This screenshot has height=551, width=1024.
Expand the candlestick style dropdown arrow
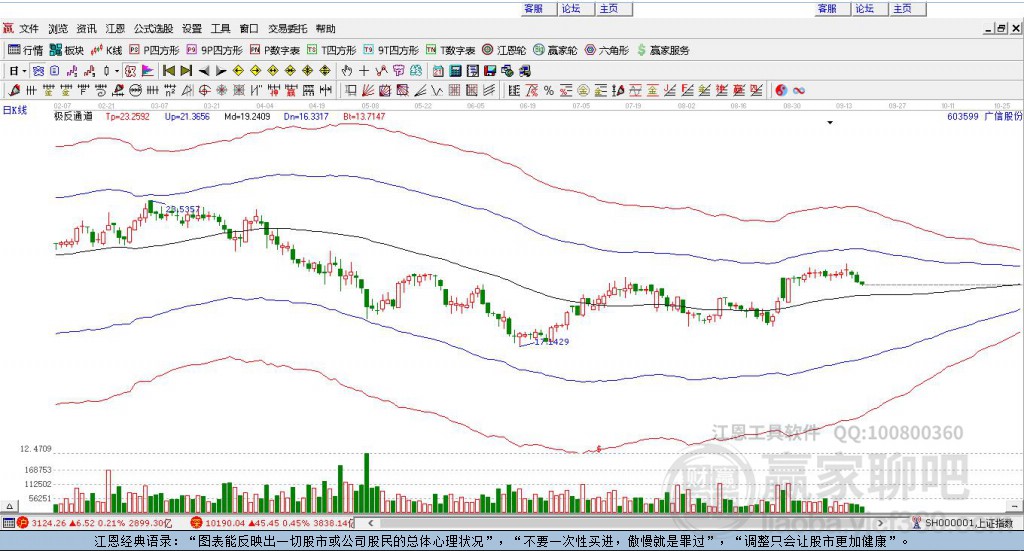pos(117,71)
